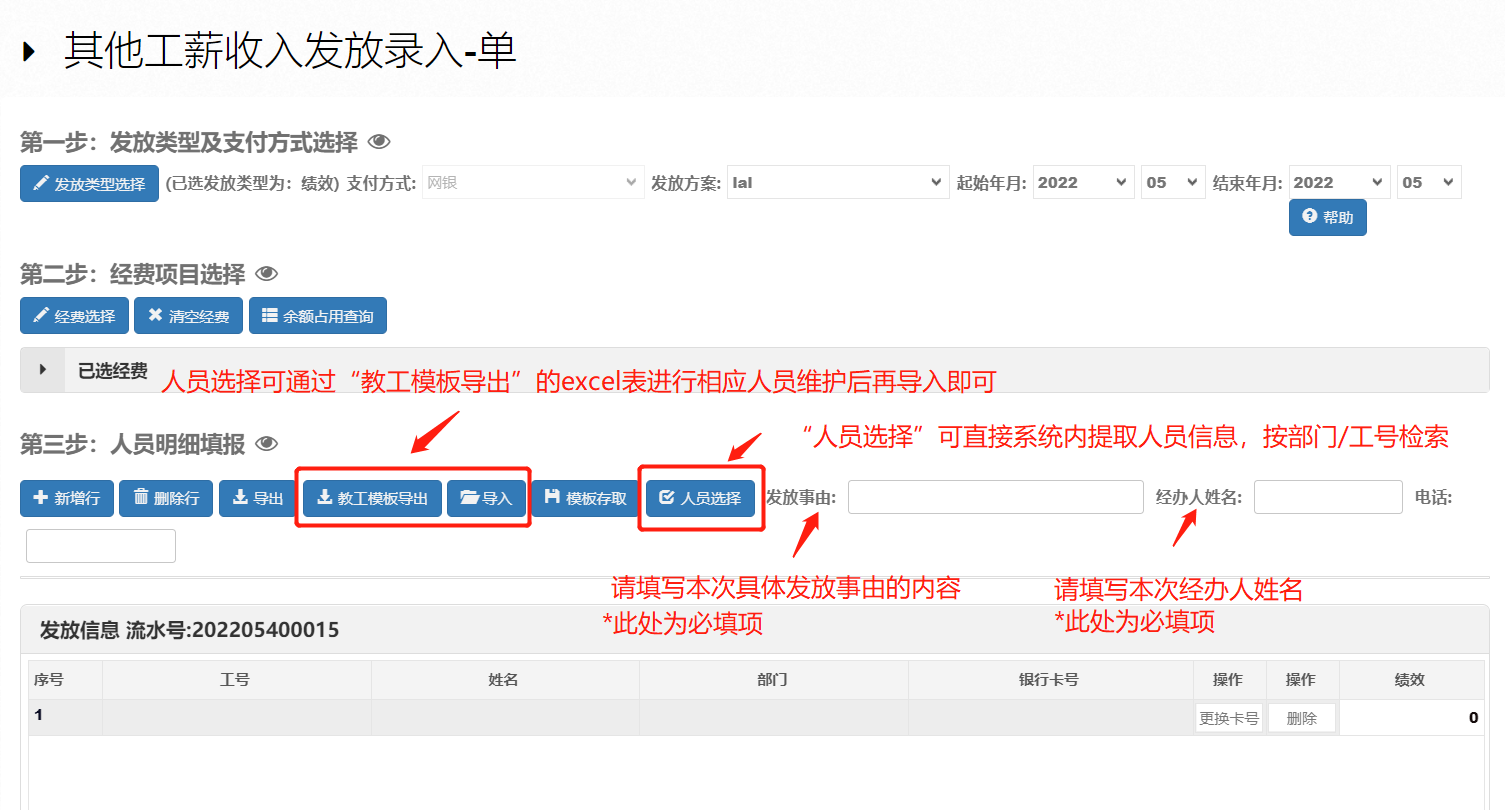This screenshot has width=1505, height=810.
Task: Click the 教工模板导出 download button
Action: pos(372,498)
